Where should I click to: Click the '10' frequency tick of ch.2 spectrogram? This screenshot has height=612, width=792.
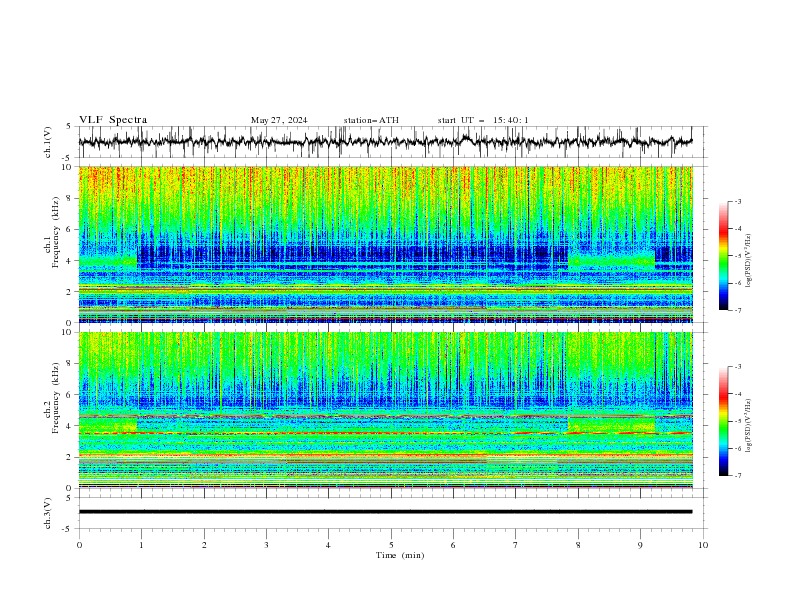click(69, 332)
